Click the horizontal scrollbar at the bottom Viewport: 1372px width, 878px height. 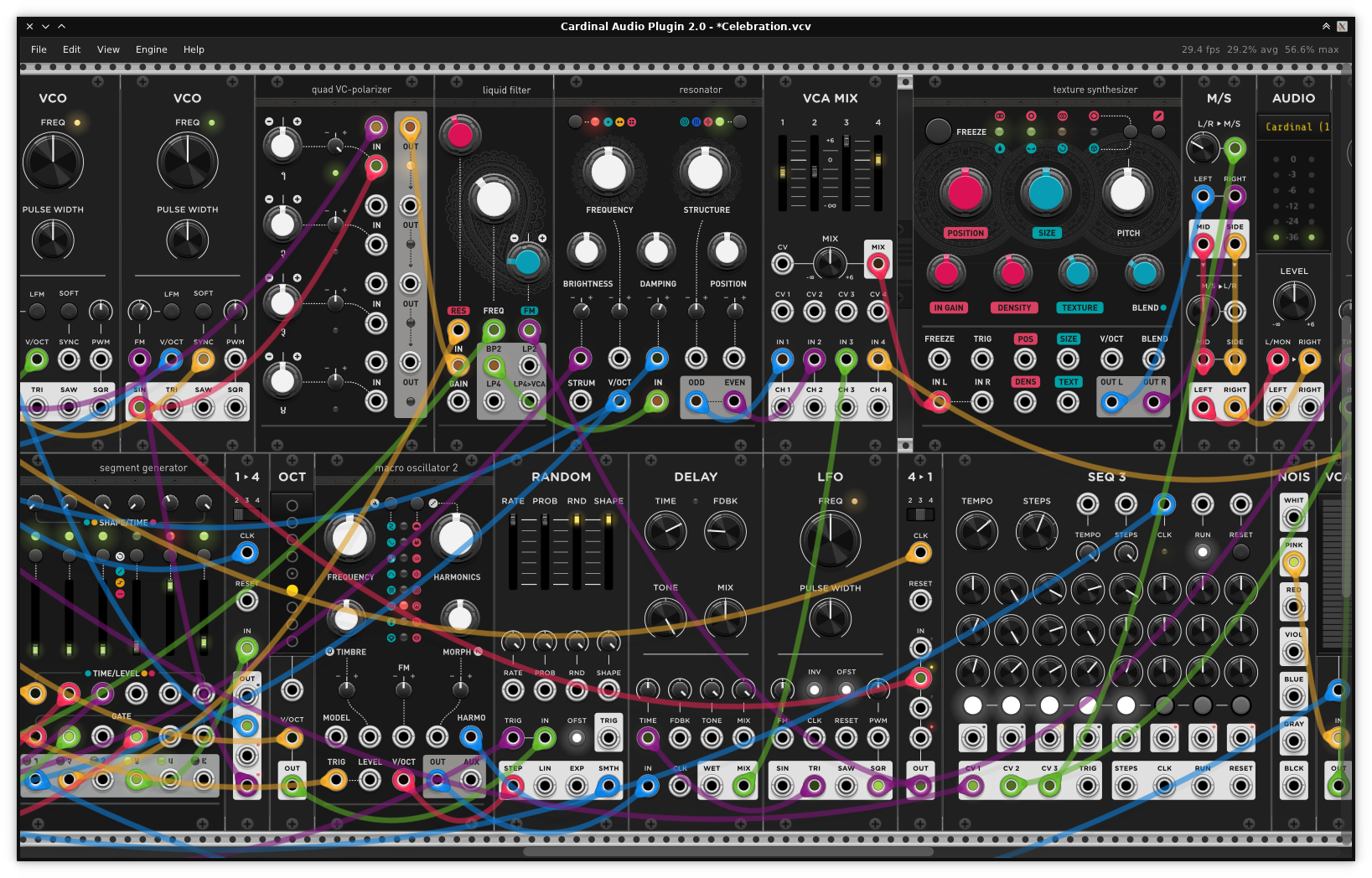(727, 851)
